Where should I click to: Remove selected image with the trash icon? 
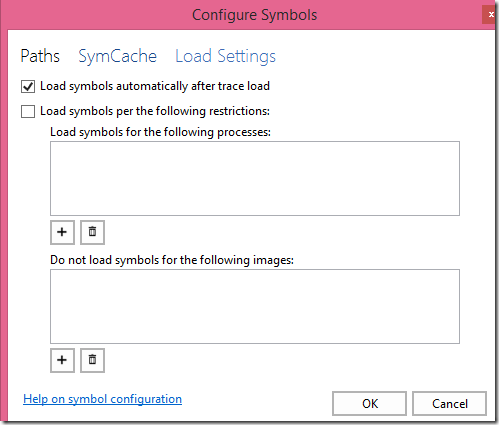(92, 360)
